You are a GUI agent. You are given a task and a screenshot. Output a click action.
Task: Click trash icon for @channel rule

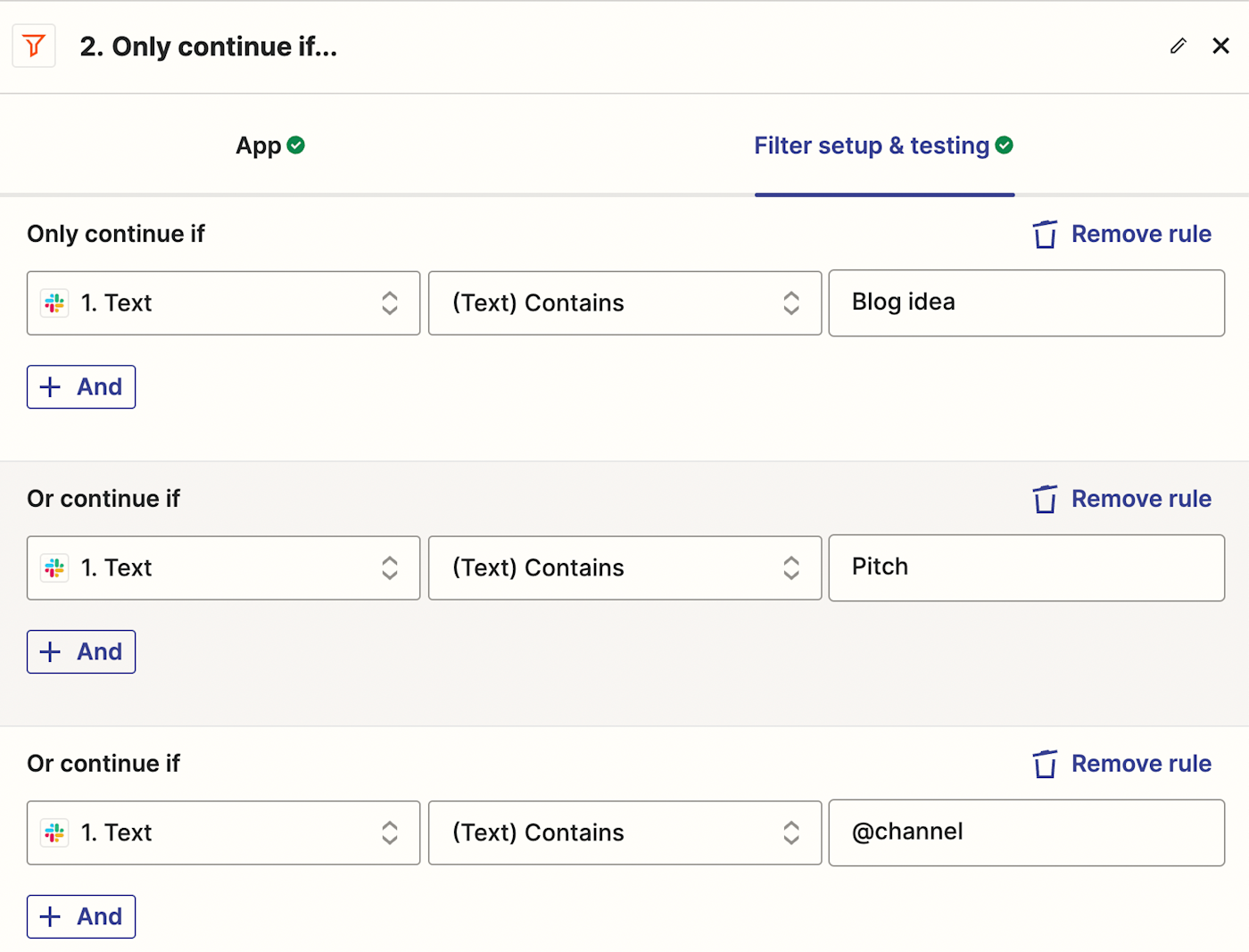(1045, 765)
